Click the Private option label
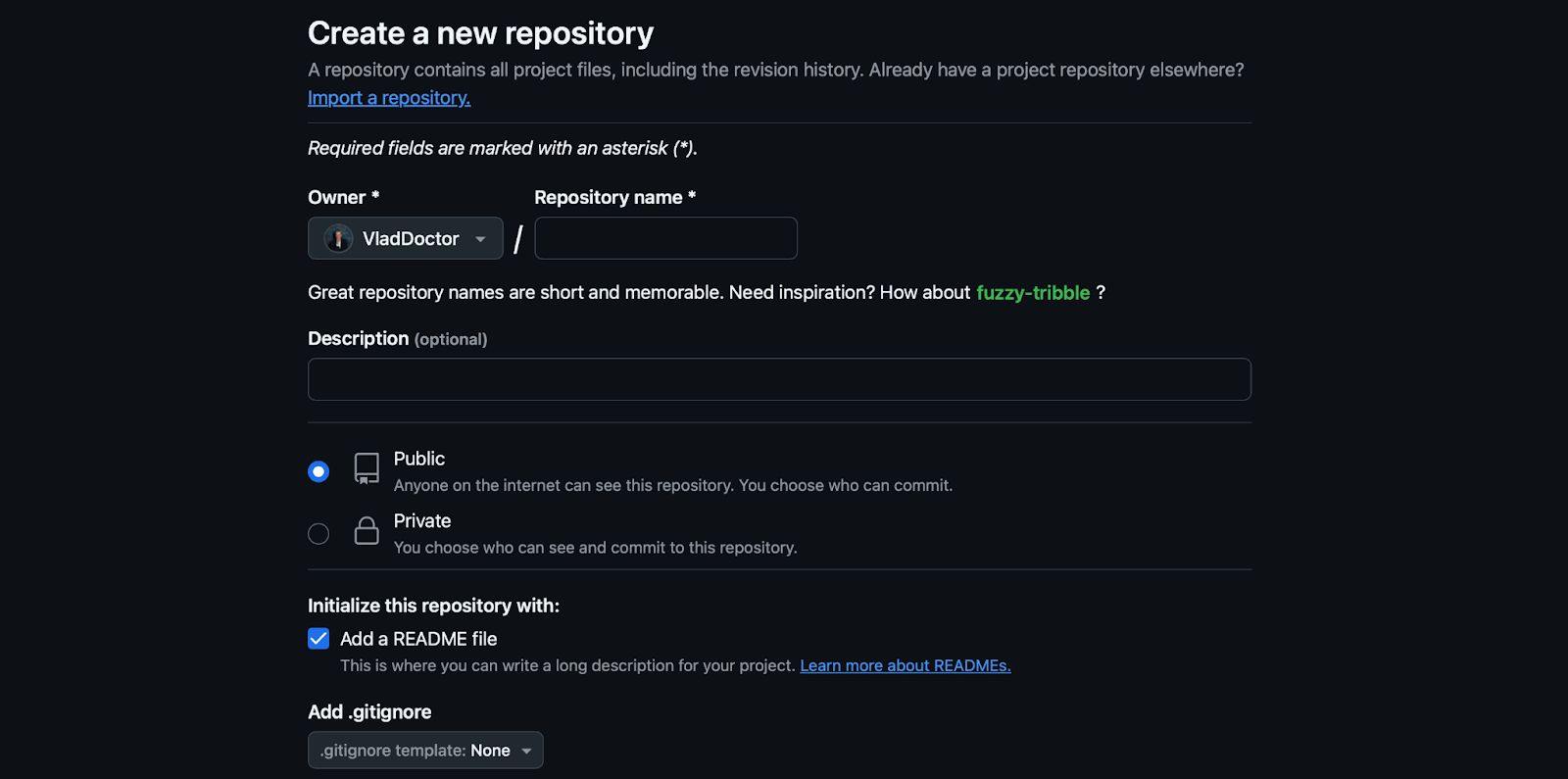The height and width of the screenshot is (779, 1568). (422, 521)
